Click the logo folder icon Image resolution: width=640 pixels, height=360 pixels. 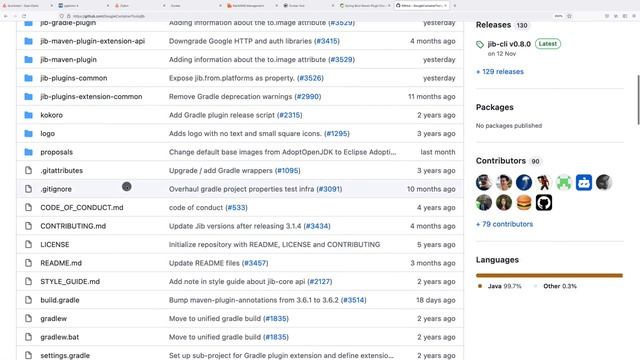[x=28, y=133]
